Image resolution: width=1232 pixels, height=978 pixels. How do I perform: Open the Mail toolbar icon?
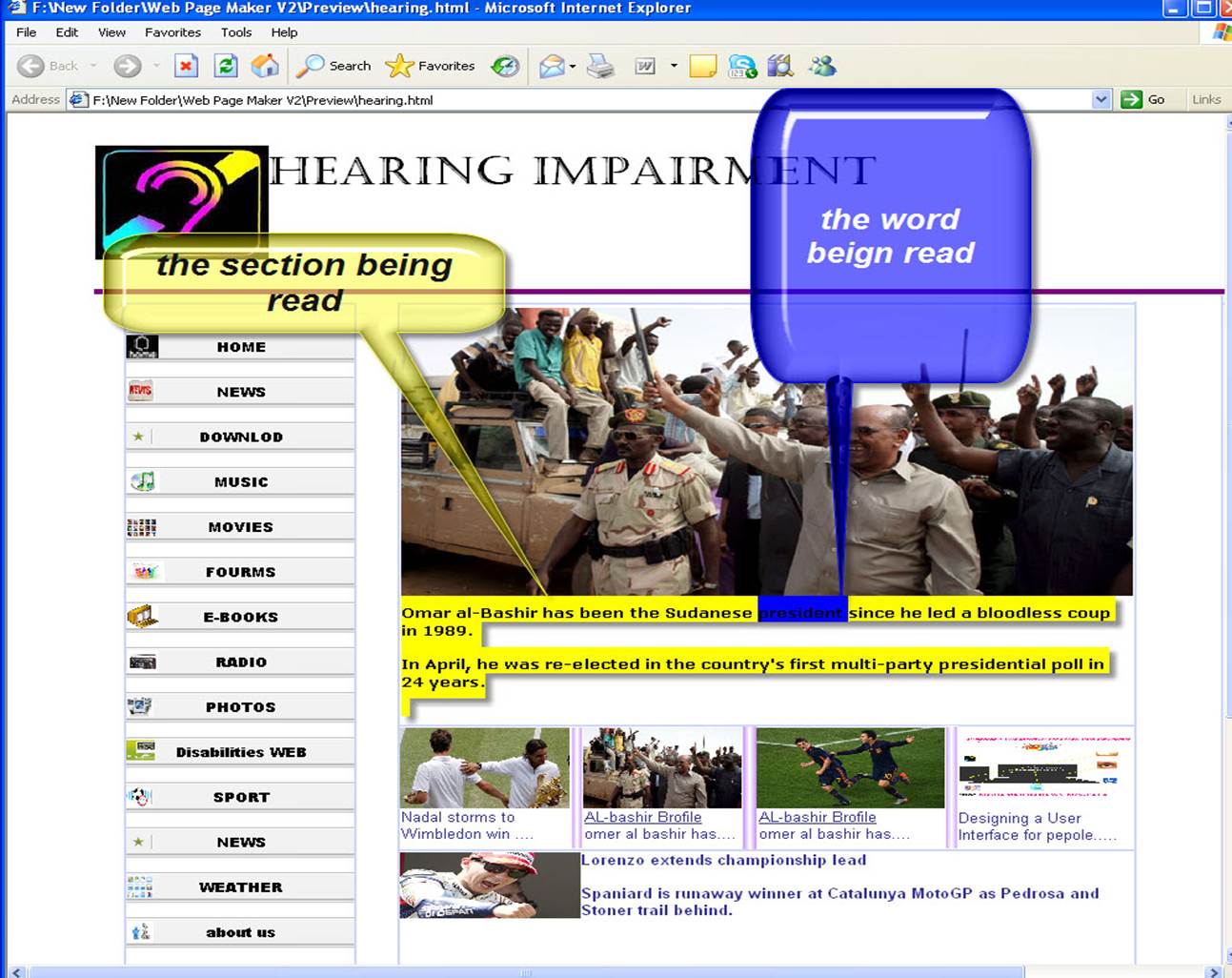coord(551,66)
